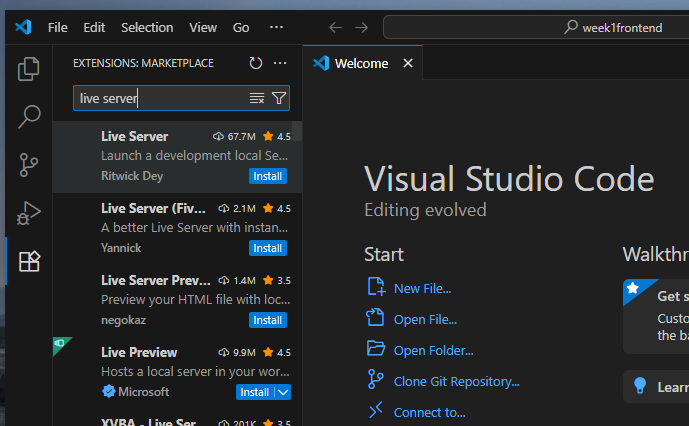This screenshot has height=426, width=689.
Task: Open the File menu
Action: pos(58,28)
